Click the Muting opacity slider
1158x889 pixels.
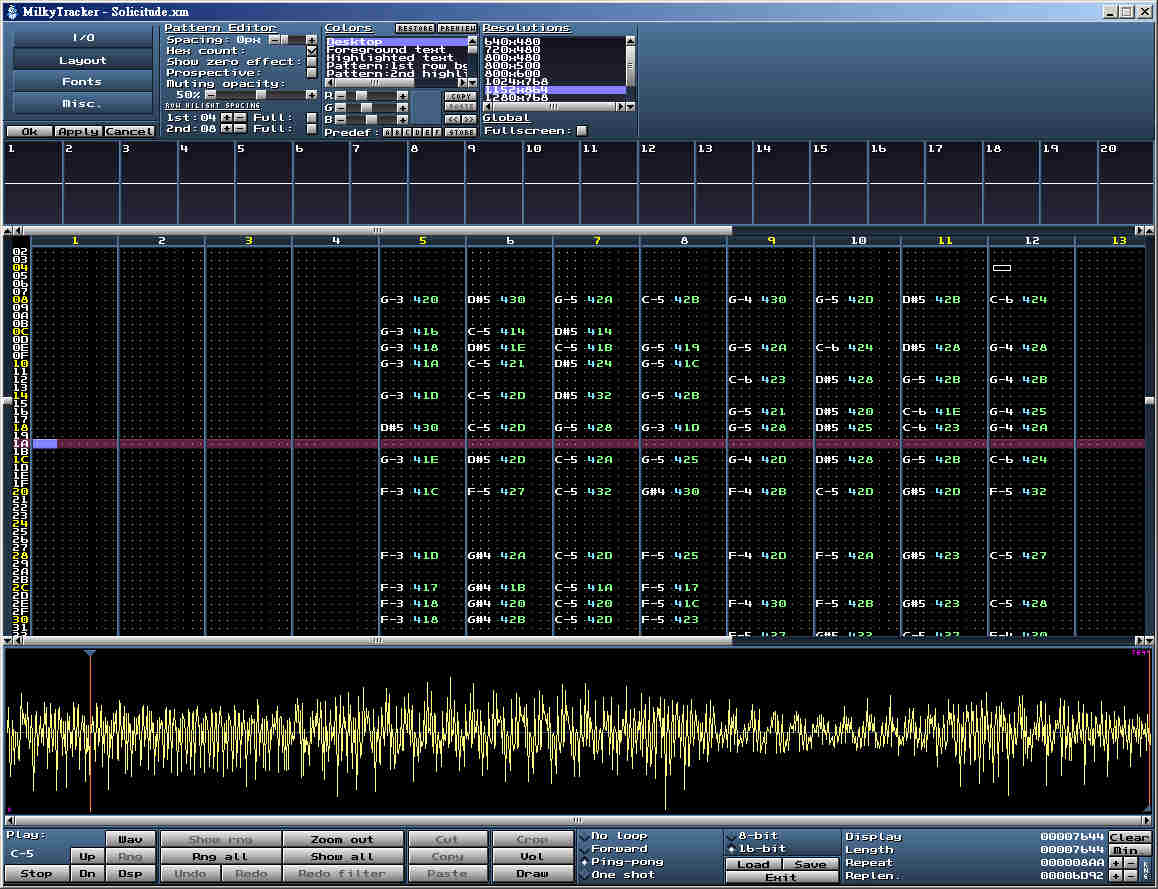(261, 95)
